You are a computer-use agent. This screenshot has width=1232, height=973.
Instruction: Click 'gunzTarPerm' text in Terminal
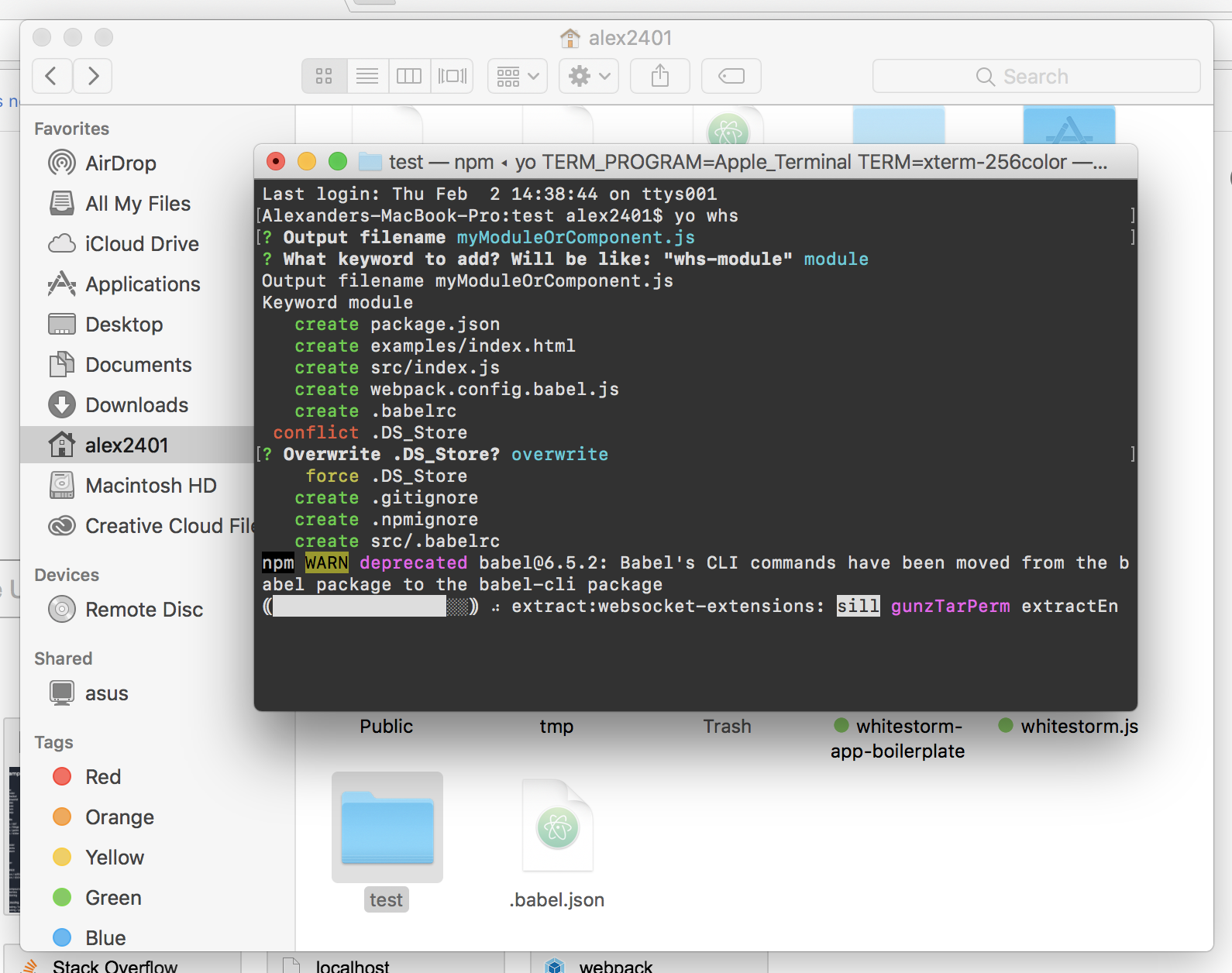(x=950, y=607)
